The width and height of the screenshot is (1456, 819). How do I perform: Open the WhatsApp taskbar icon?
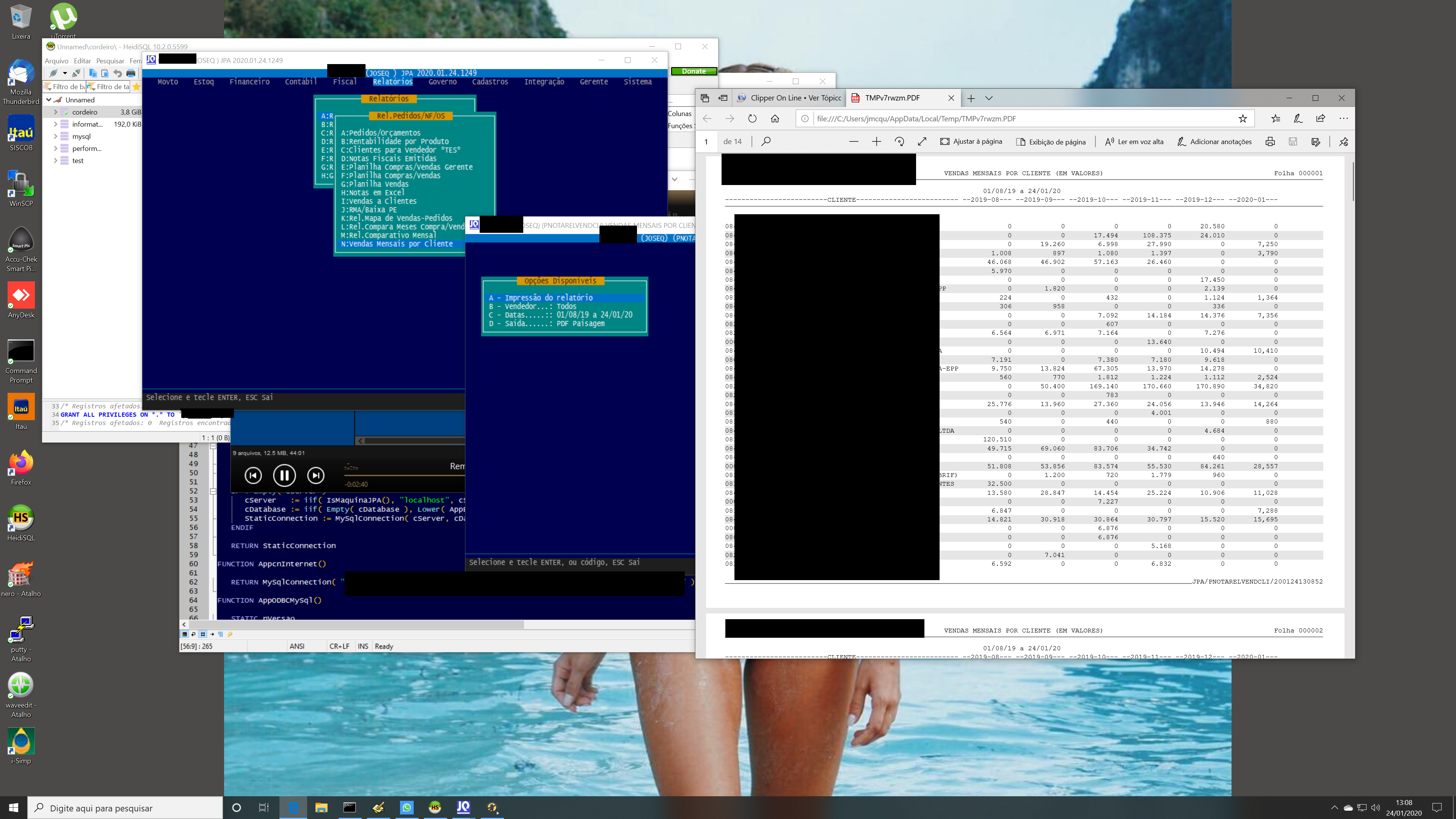click(x=406, y=807)
